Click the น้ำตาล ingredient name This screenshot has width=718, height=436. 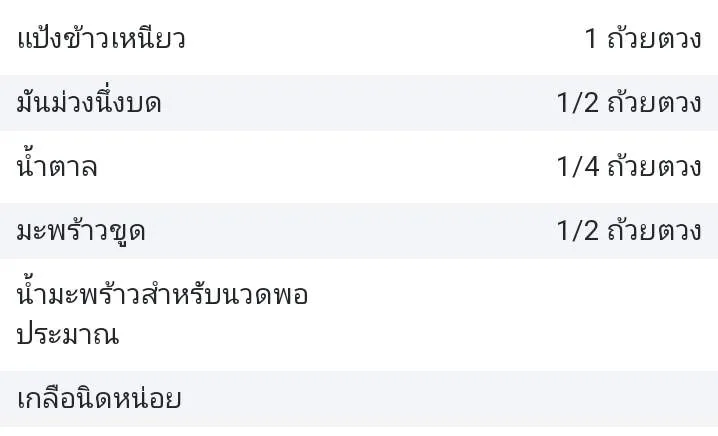(x=57, y=167)
